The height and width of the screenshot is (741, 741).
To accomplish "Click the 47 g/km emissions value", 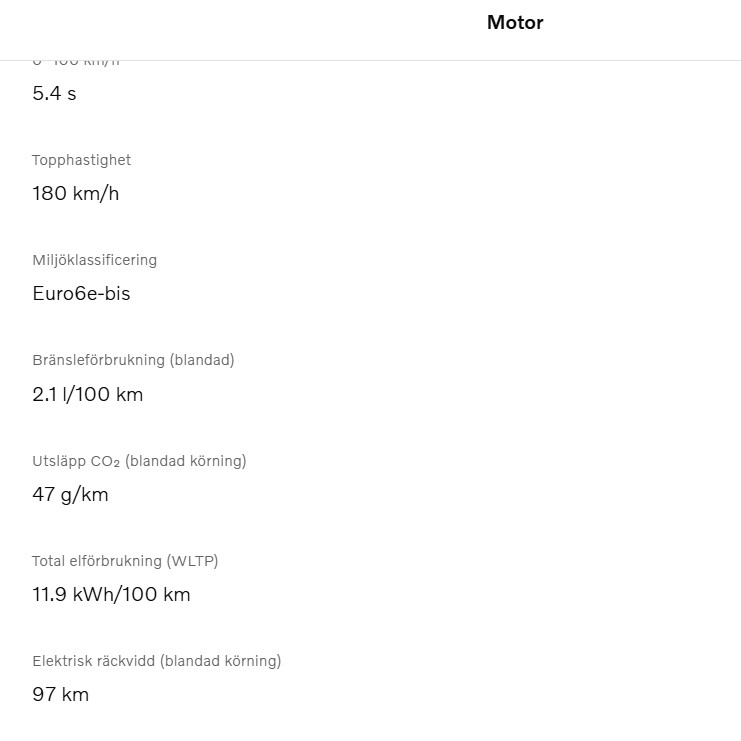I will point(70,494).
